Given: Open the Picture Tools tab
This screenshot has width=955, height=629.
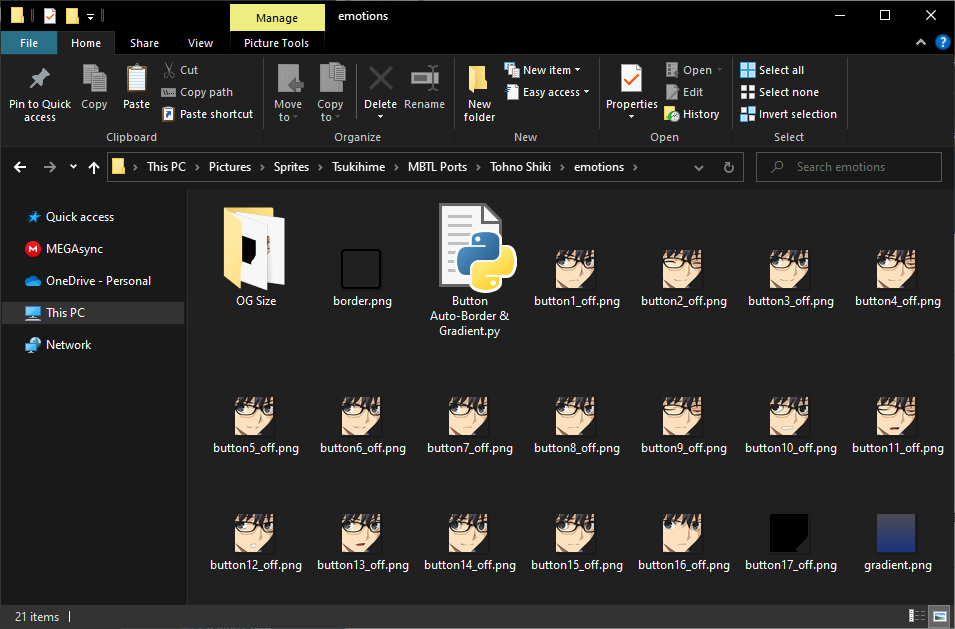Looking at the screenshot, I should click(x=277, y=43).
